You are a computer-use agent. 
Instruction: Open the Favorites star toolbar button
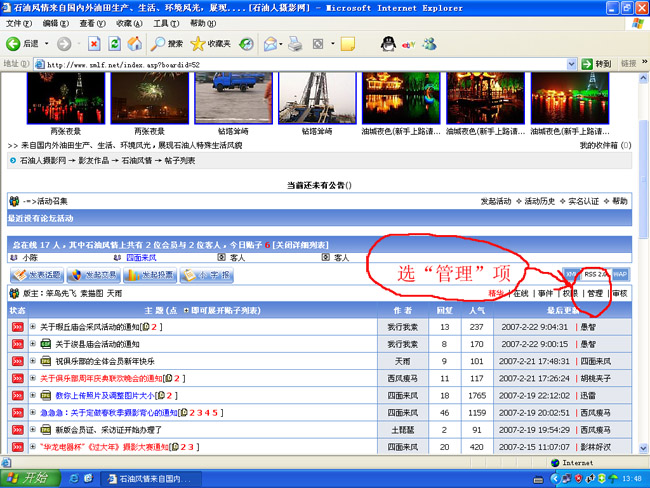(210, 44)
